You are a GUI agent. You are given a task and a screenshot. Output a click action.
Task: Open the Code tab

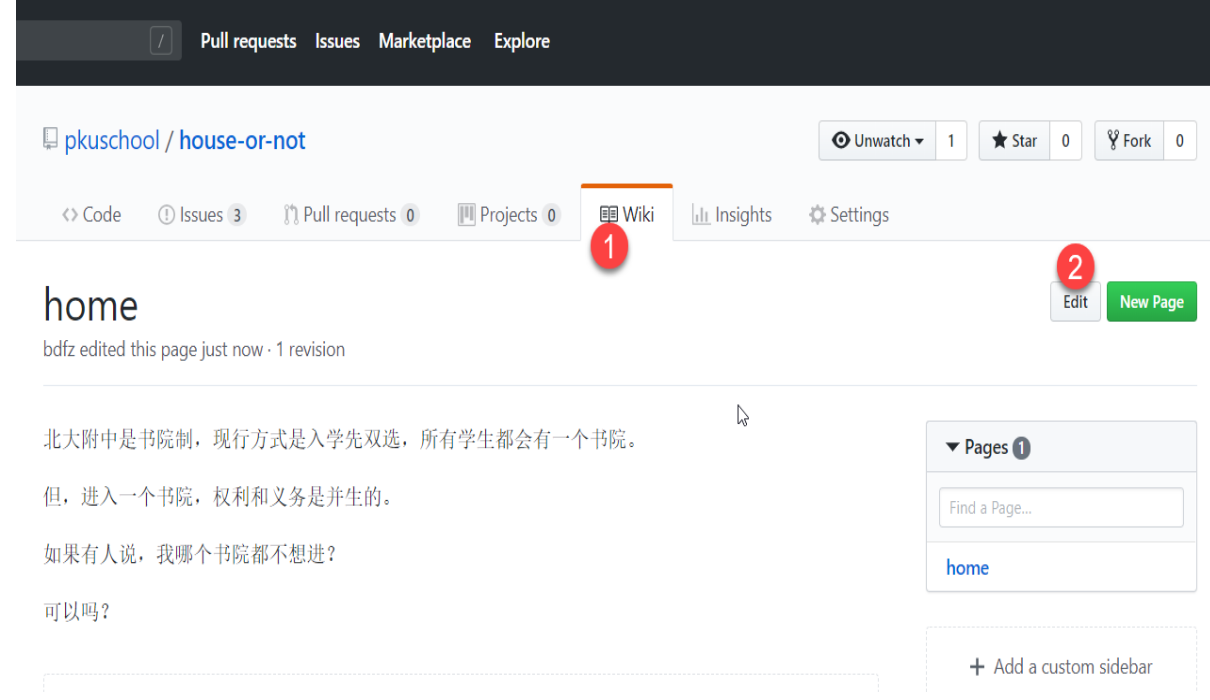91,215
